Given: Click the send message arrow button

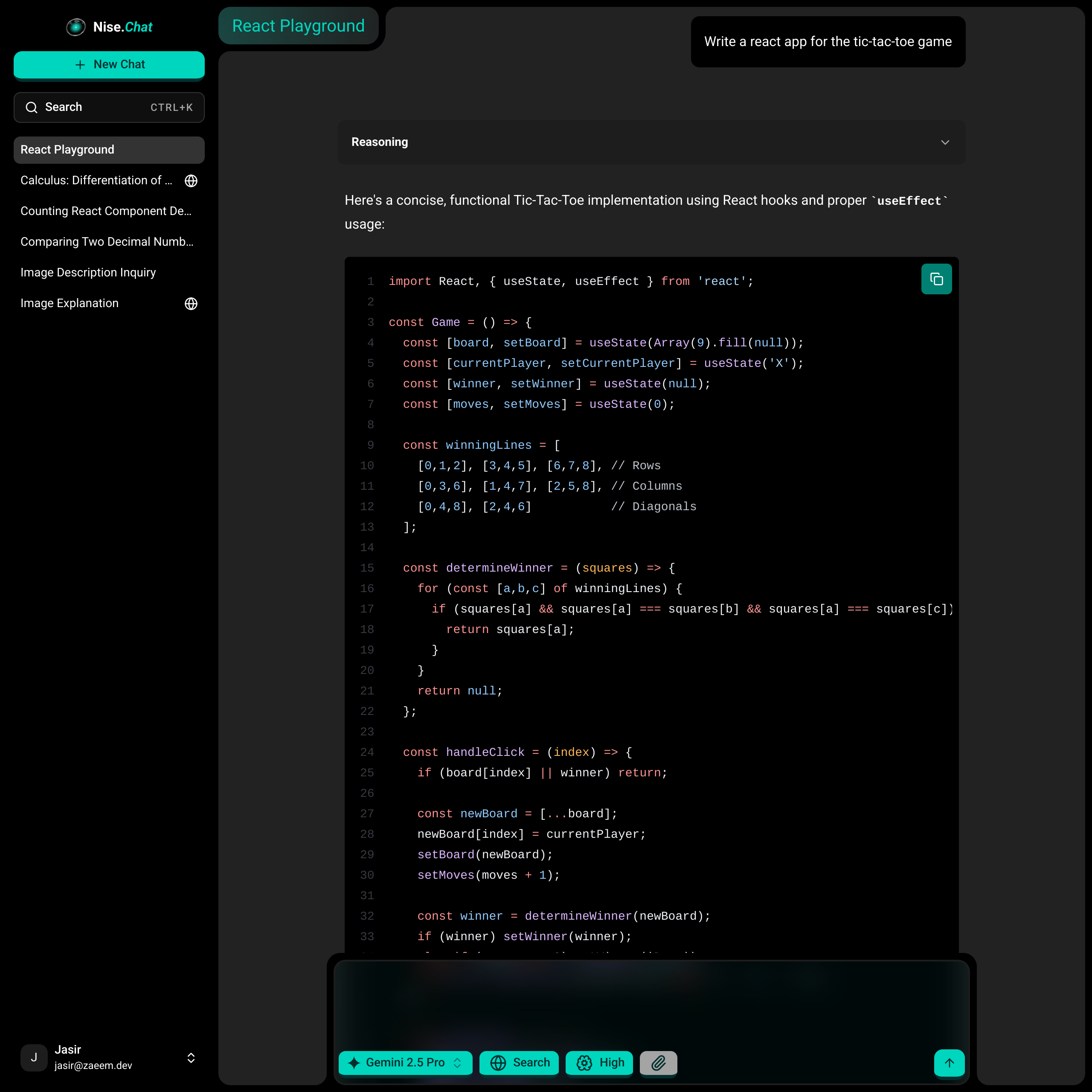Looking at the screenshot, I should pos(949,1063).
